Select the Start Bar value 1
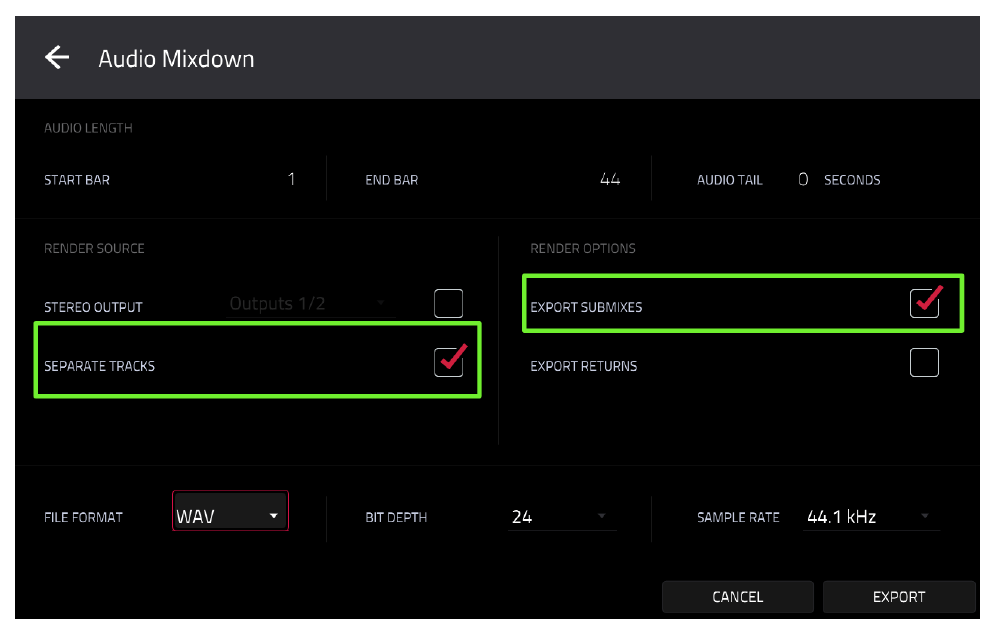Screen dimensions: 996x636 tap(291, 179)
